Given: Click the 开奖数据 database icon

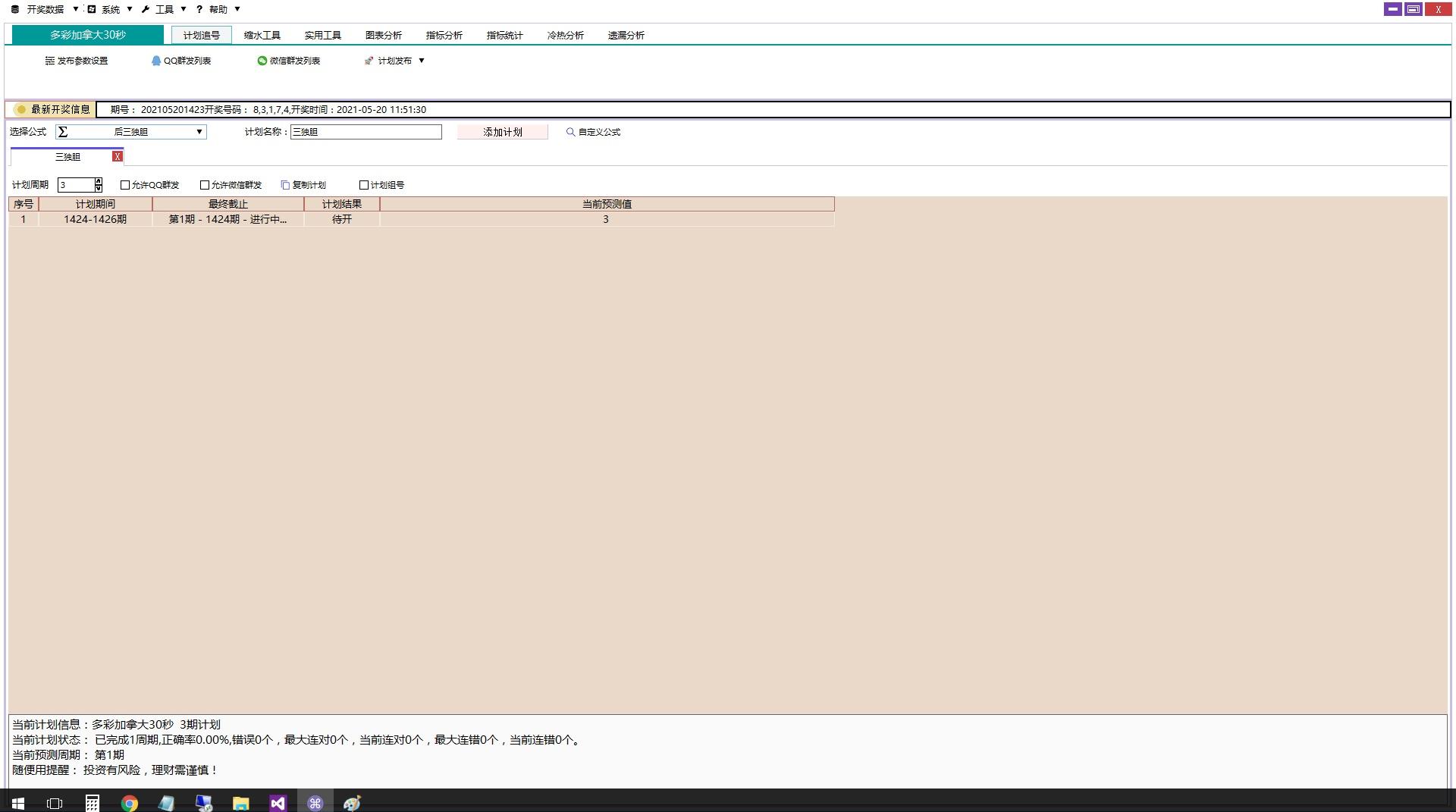Looking at the screenshot, I should coord(15,9).
